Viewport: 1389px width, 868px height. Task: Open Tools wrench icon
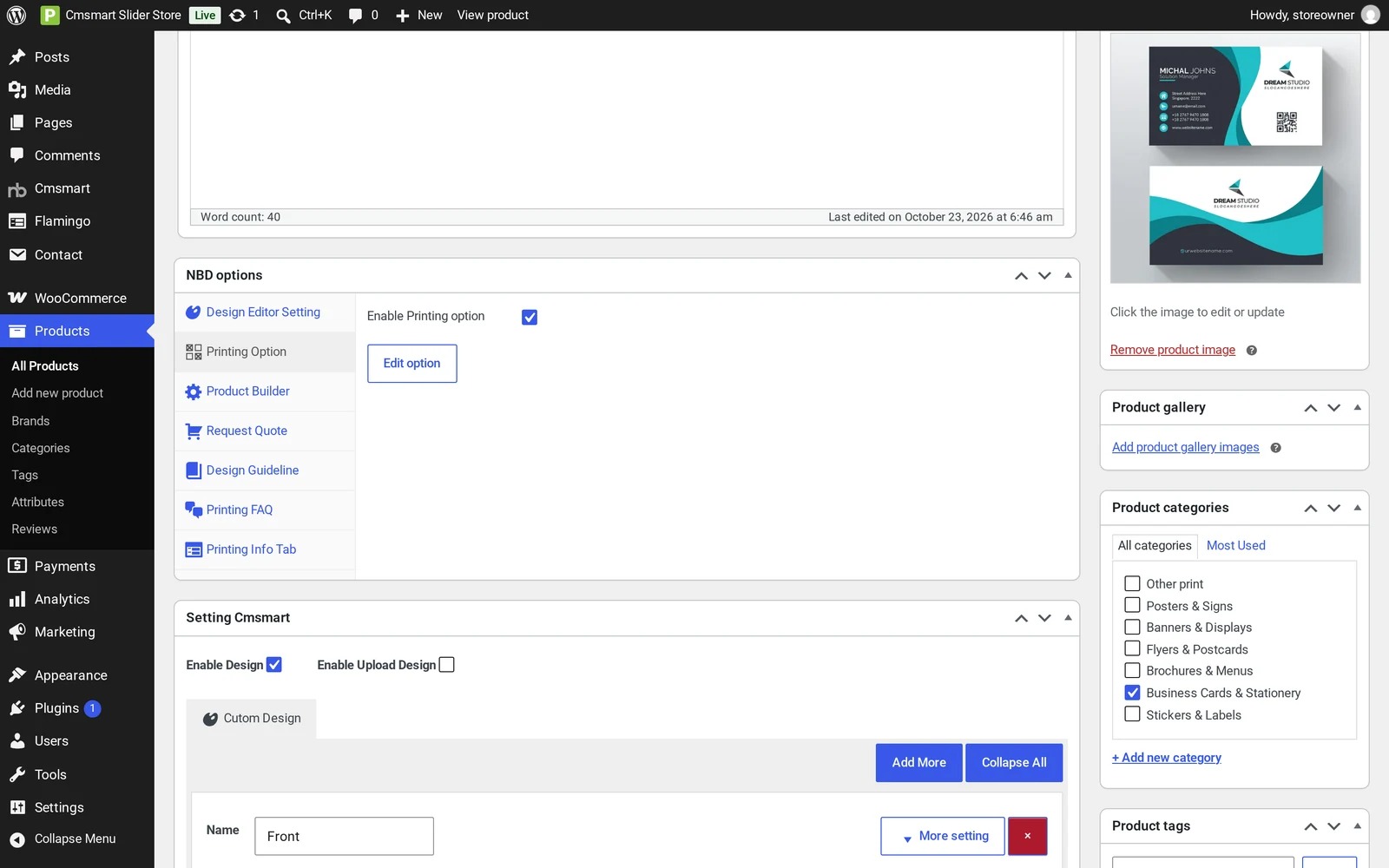click(17, 774)
